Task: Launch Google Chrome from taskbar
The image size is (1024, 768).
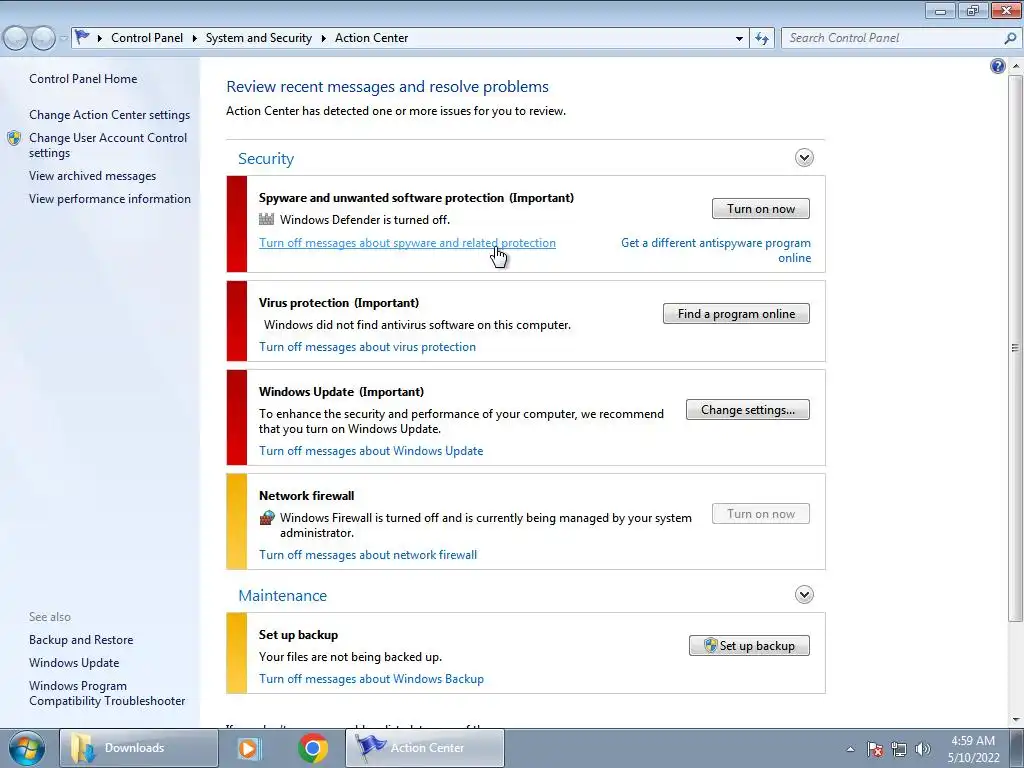Action: (x=313, y=748)
